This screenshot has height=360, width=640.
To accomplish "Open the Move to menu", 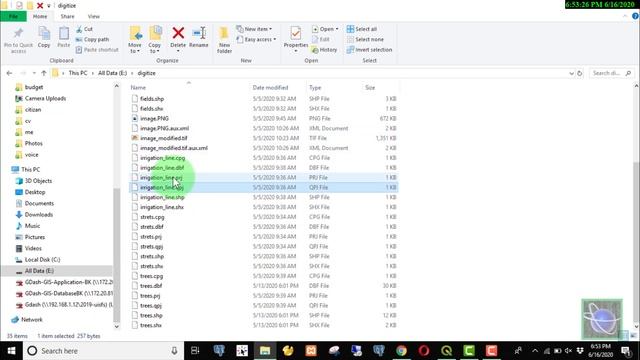I will pos(135,40).
